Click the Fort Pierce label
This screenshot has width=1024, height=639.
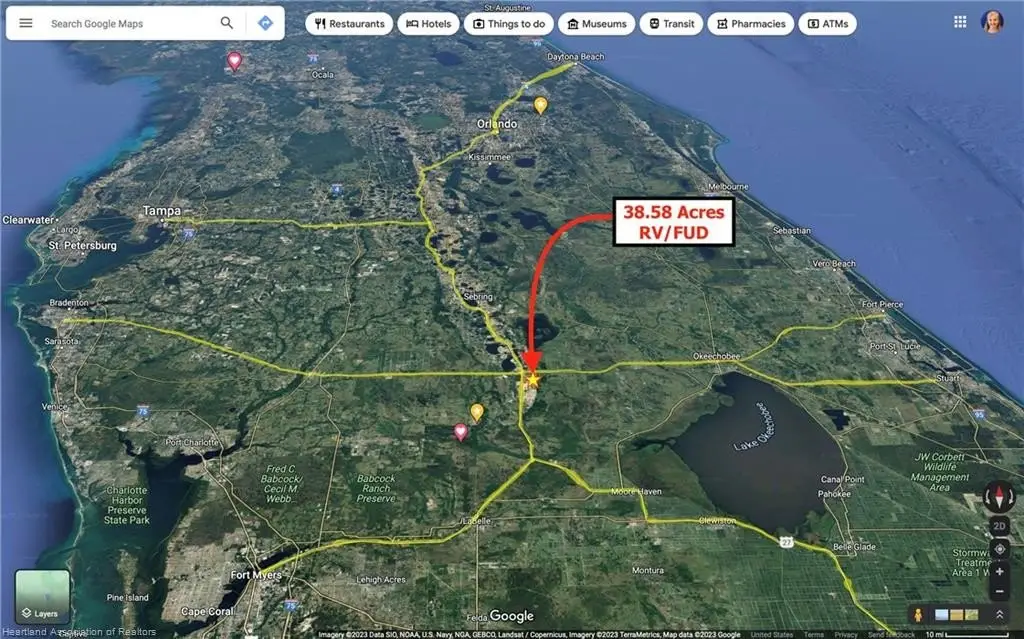[x=882, y=304]
